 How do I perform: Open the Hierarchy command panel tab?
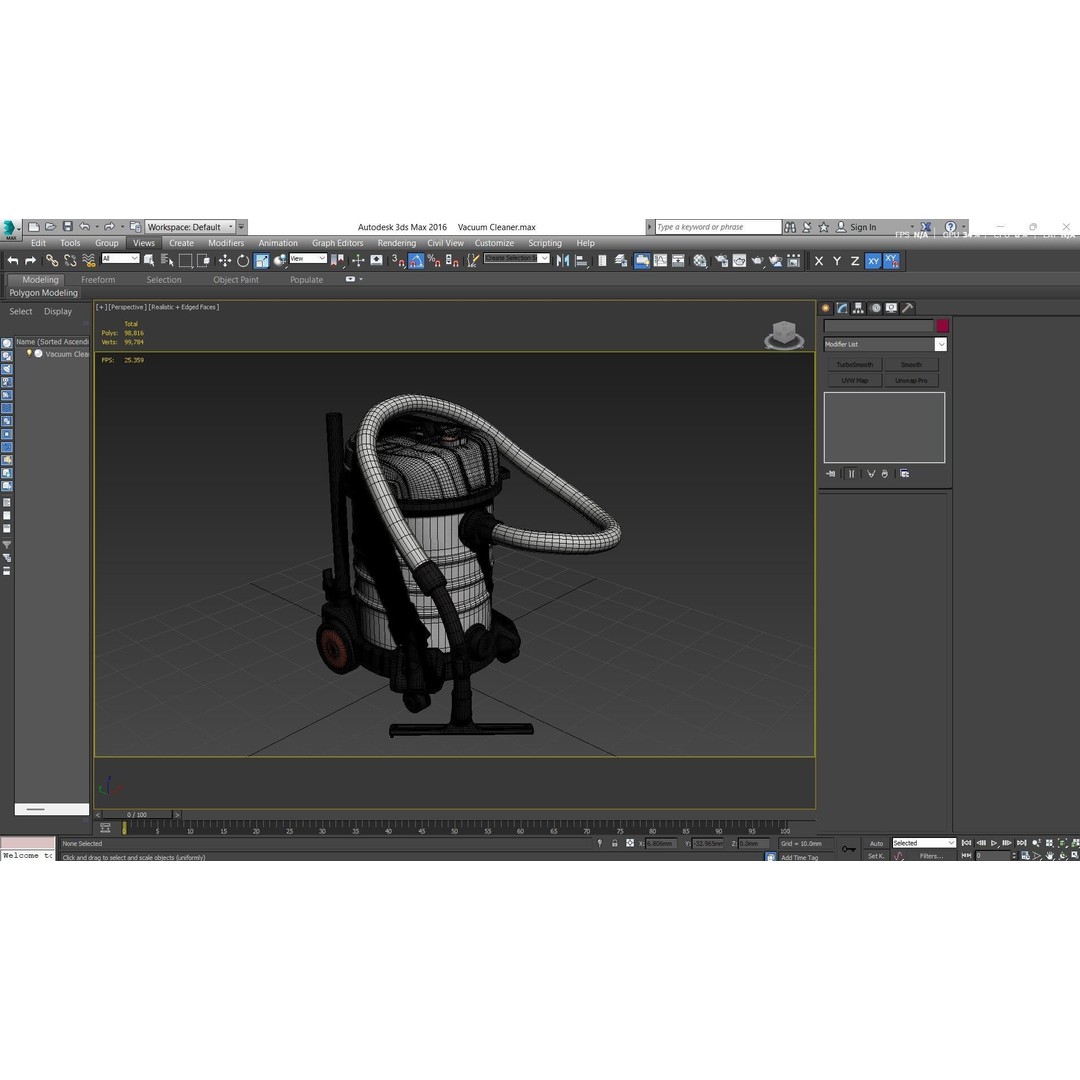click(x=858, y=309)
